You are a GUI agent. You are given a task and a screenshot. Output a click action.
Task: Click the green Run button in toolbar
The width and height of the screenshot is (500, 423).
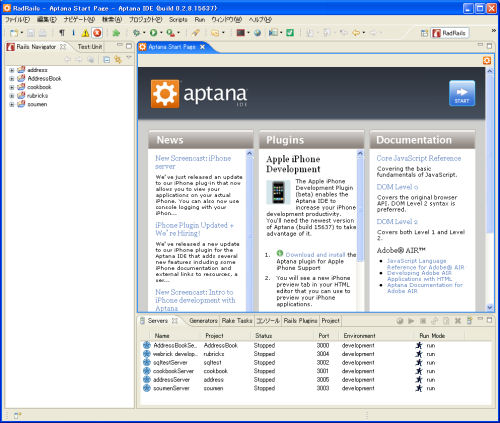click(153, 33)
